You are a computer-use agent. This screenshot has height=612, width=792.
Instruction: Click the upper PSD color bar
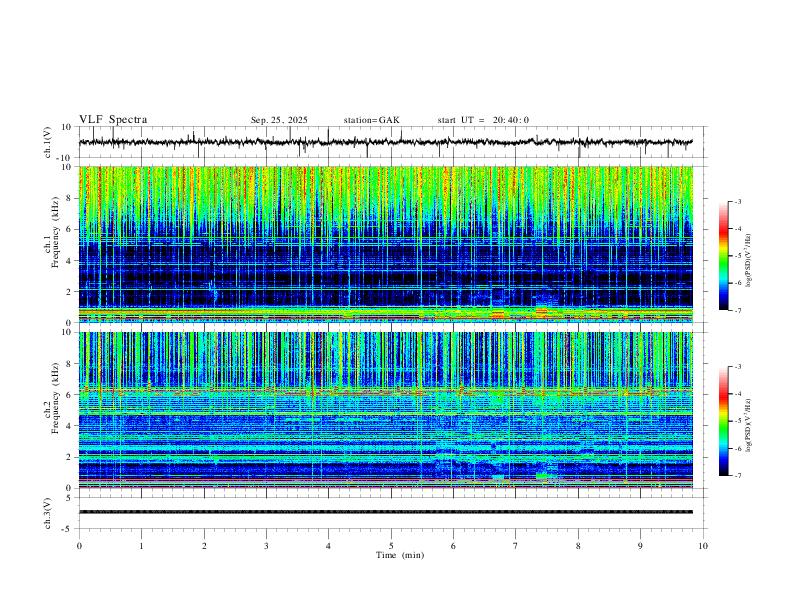723,256
